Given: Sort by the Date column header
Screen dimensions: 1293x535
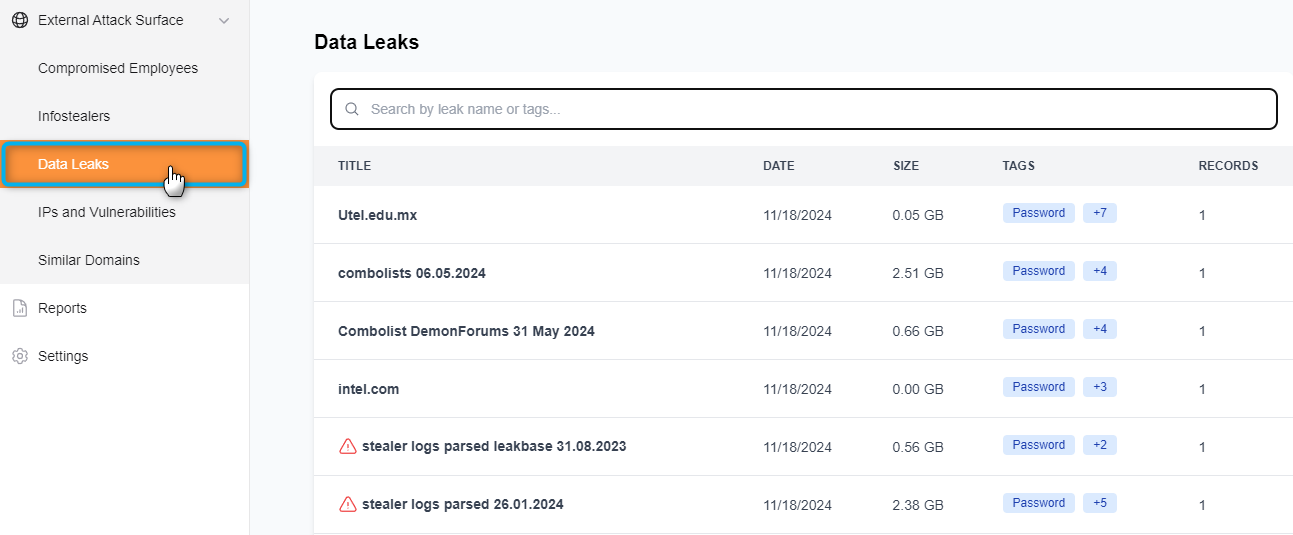Looking at the screenshot, I should pos(778,166).
